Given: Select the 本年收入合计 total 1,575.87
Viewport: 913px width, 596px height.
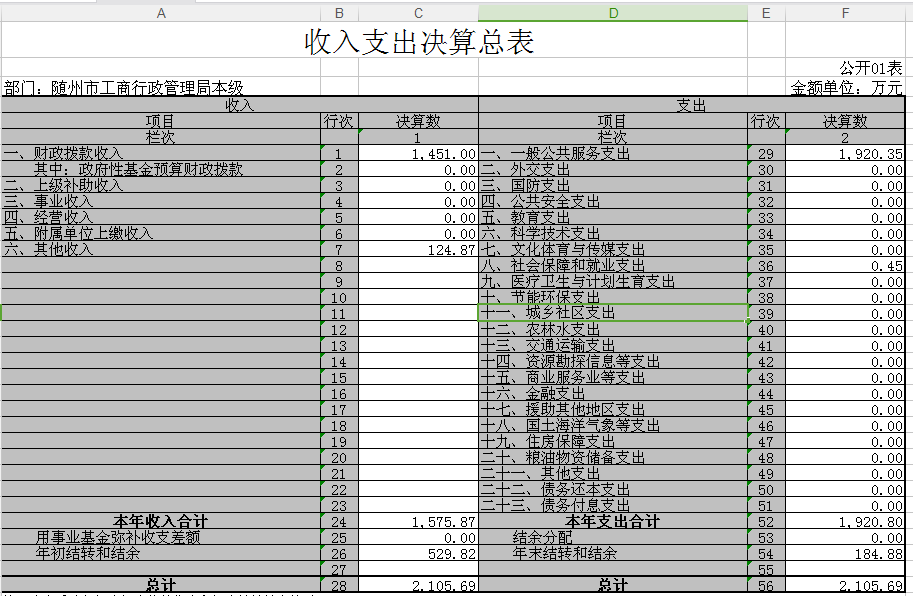Looking at the screenshot, I should tap(418, 522).
